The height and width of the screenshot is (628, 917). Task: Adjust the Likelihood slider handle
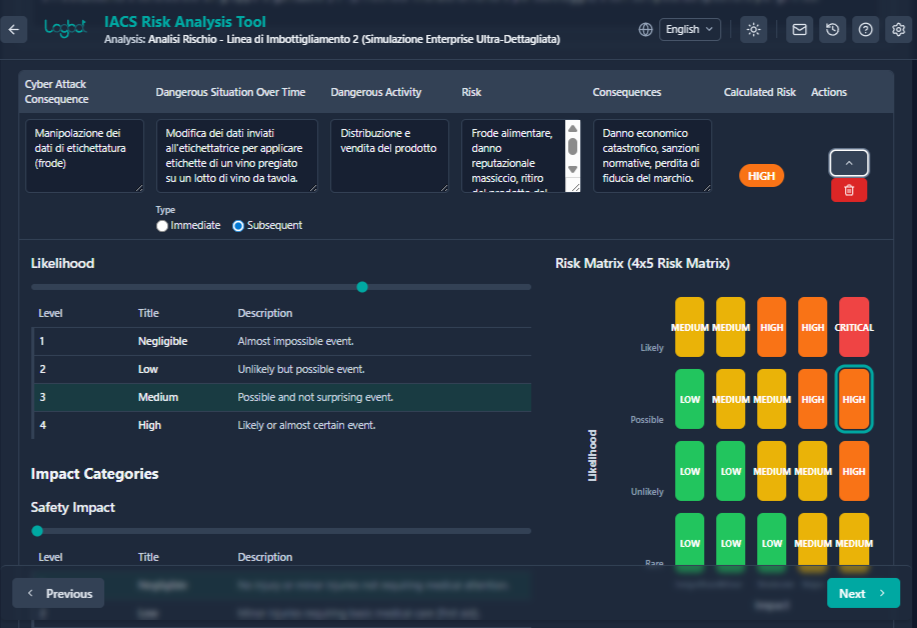click(x=362, y=287)
